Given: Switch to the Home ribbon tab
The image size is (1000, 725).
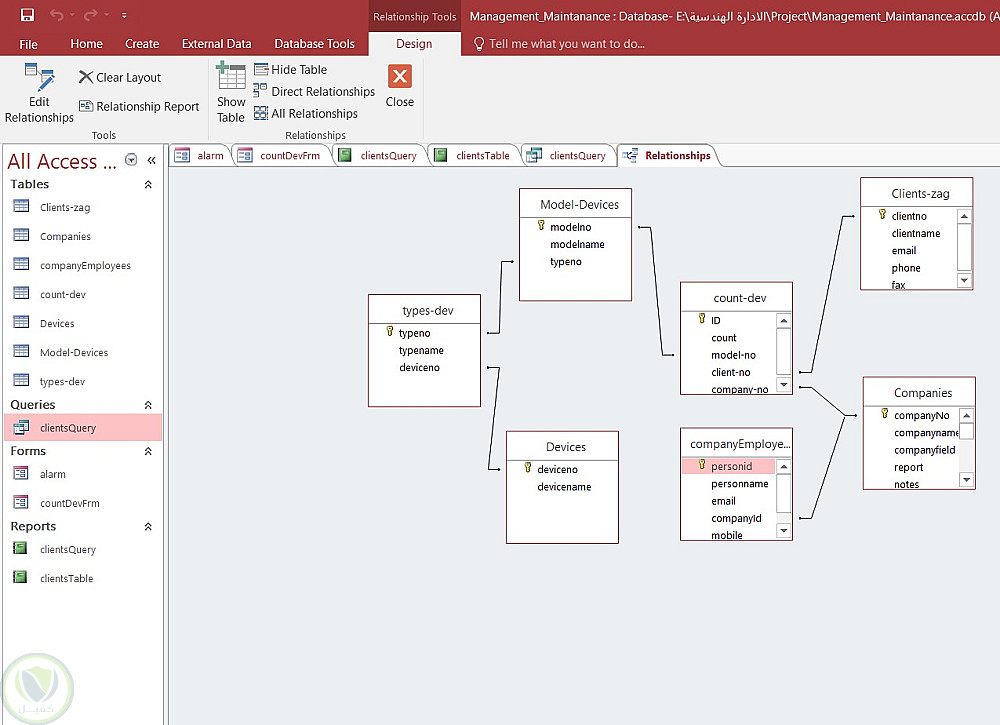Looking at the screenshot, I should click(86, 43).
